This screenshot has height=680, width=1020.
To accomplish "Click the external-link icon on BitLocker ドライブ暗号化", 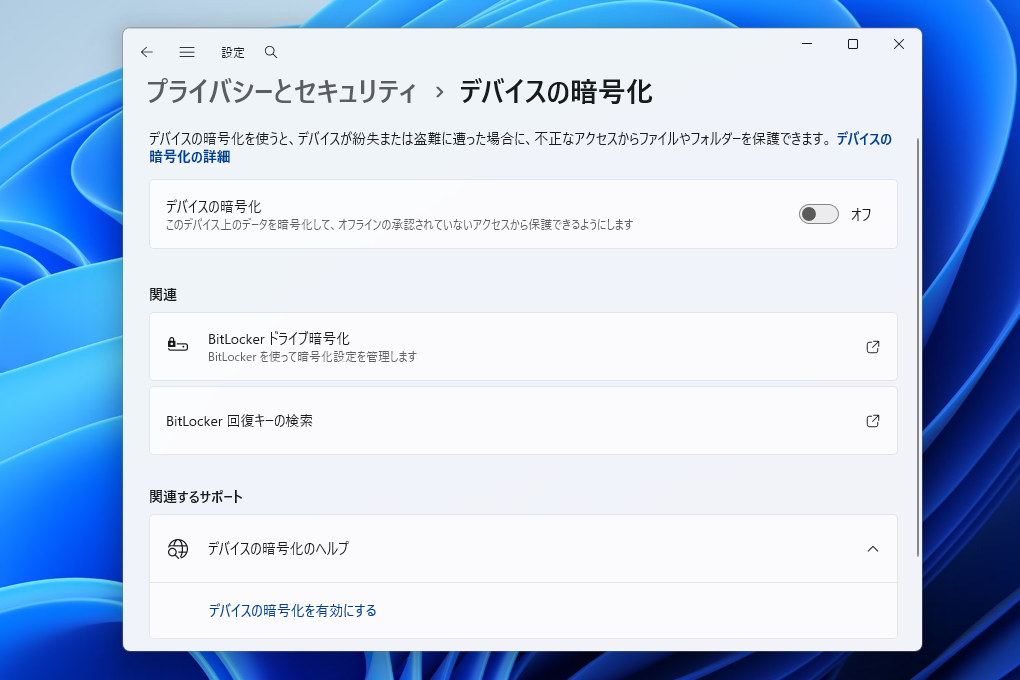I will [x=872, y=346].
